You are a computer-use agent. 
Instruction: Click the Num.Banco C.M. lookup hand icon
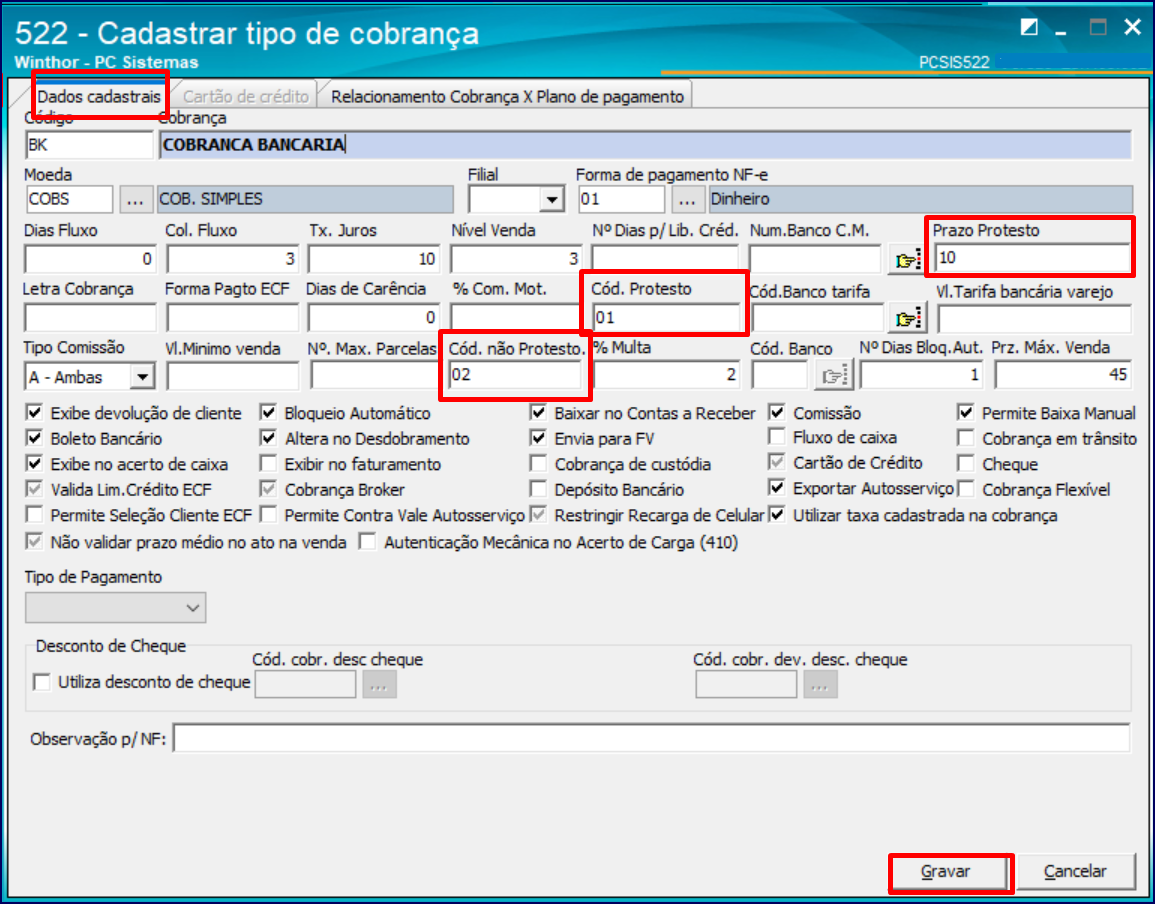(907, 259)
